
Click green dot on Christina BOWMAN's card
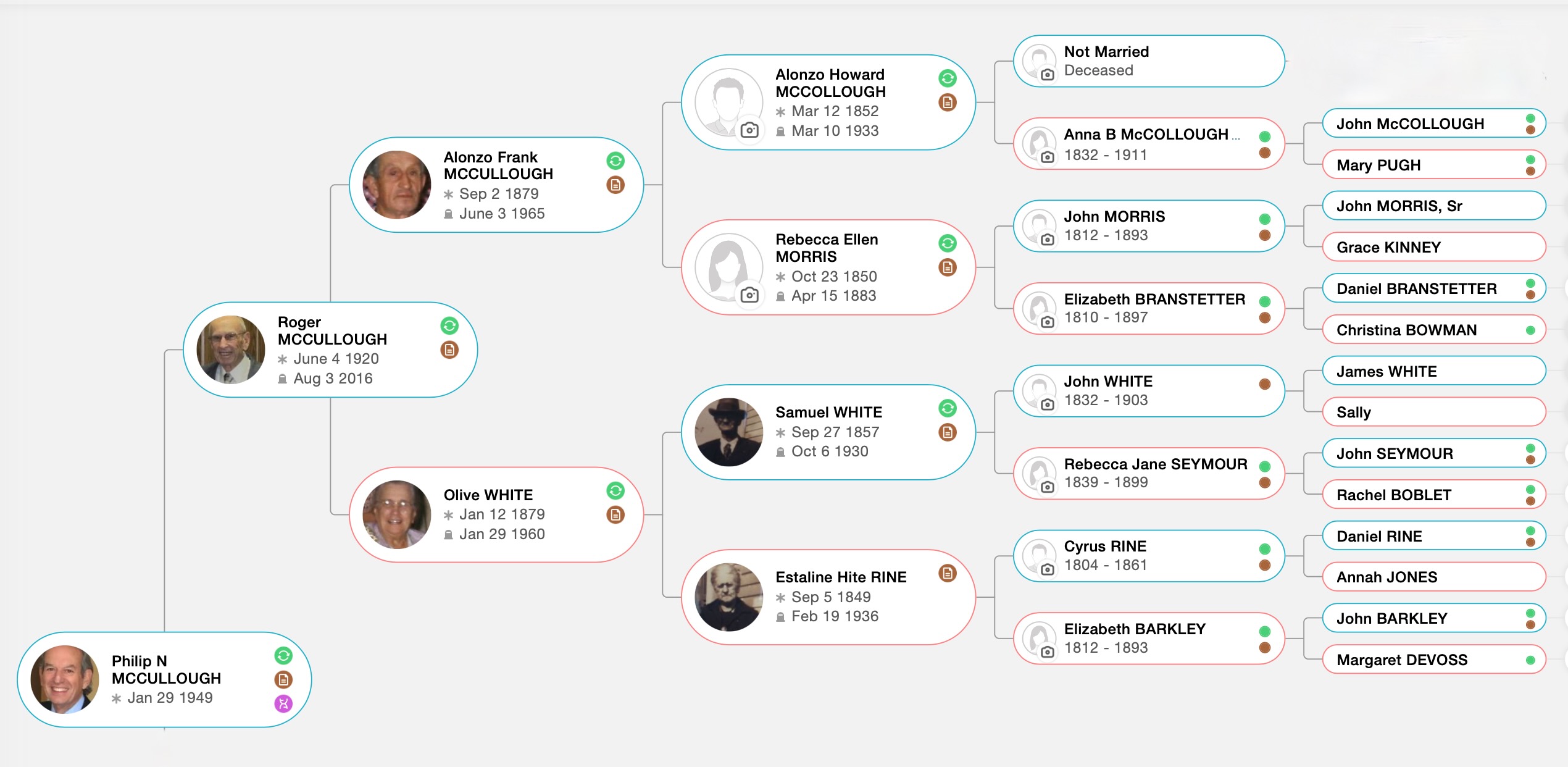1530,330
